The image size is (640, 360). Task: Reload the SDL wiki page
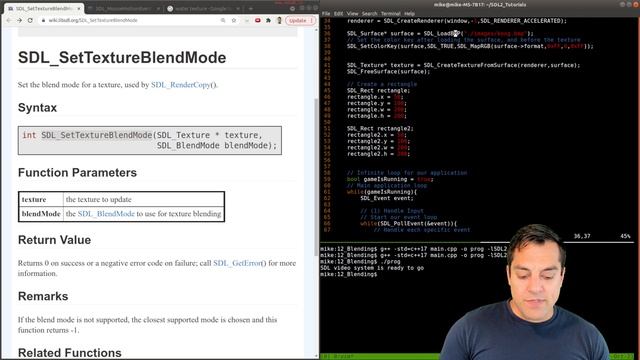pos(30,20)
